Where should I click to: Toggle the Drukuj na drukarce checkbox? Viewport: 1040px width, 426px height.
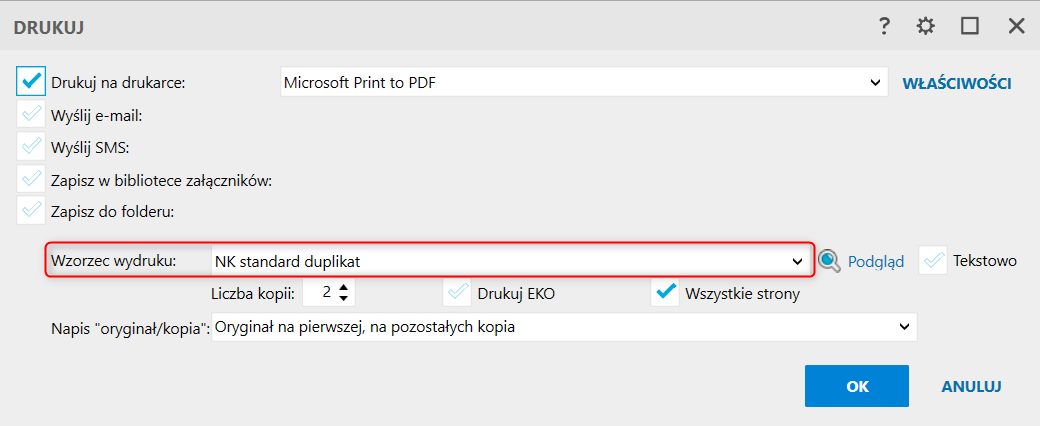pos(32,81)
